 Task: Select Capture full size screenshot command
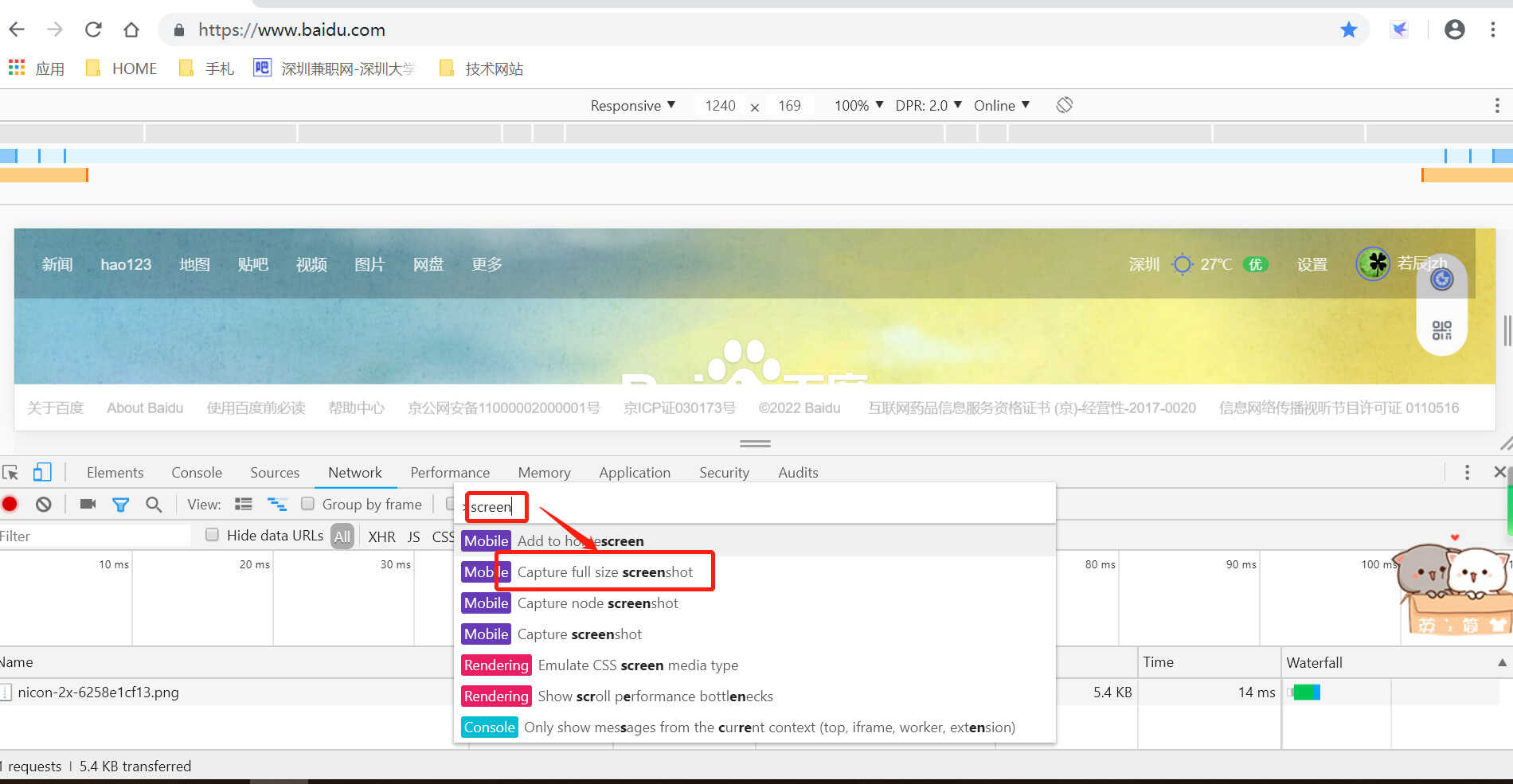[755, 572]
